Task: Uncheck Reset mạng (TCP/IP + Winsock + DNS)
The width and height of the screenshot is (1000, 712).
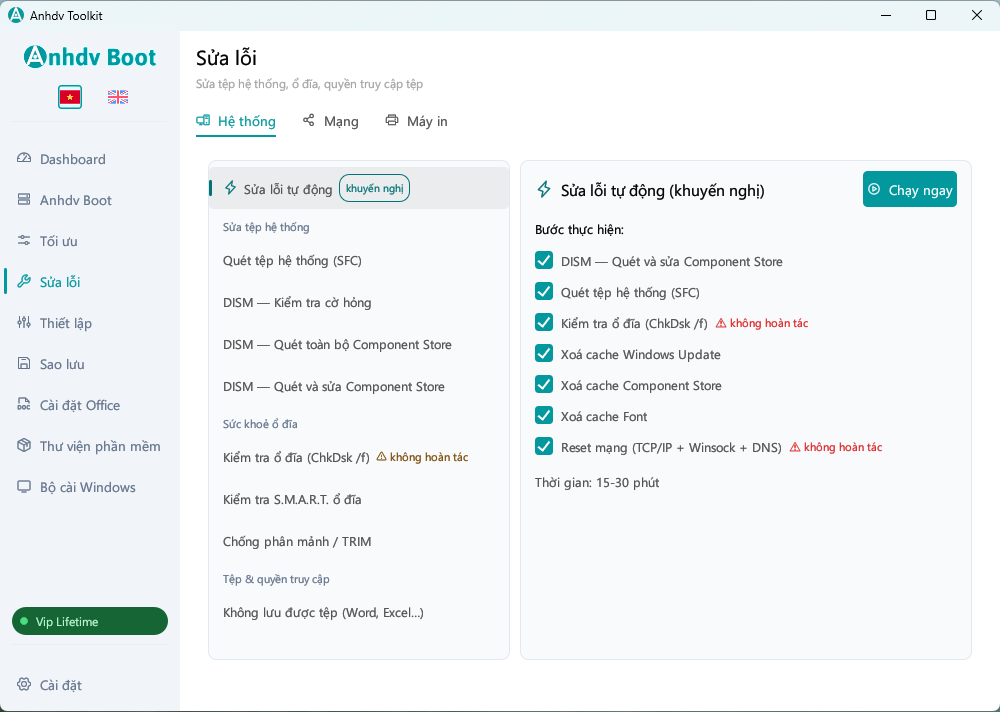Action: pyautogui.click(x=544, y=446)
